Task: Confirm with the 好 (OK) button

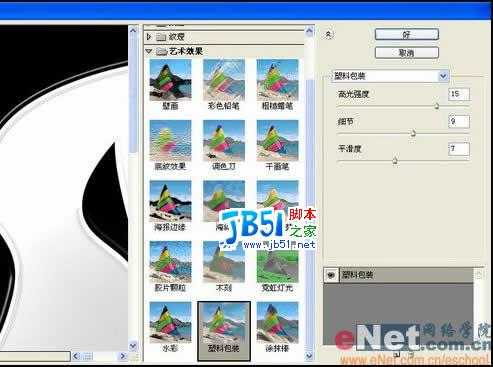Action: click(407, 34)
